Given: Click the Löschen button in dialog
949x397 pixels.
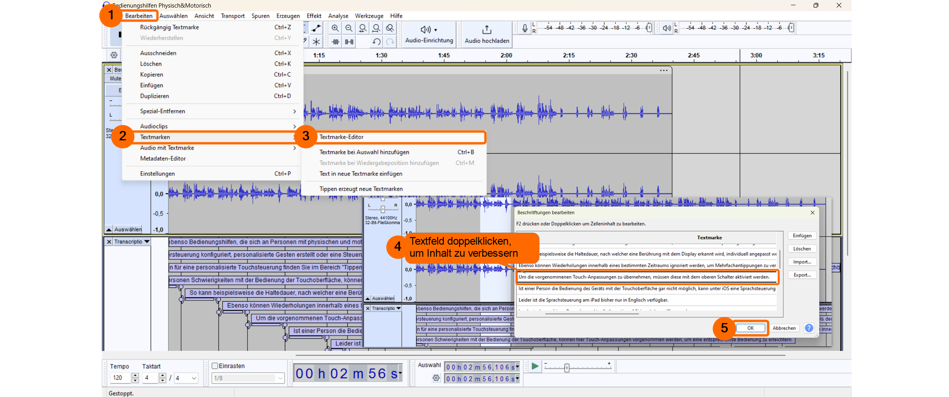Looking at the screenshot, I should tap(801, 249).
